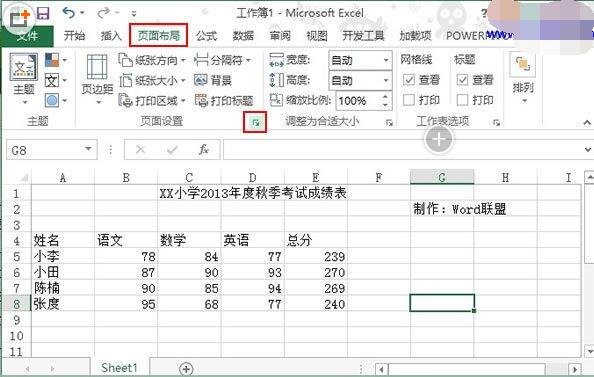Click the Scale 100% input field

[x=358, y=100]
